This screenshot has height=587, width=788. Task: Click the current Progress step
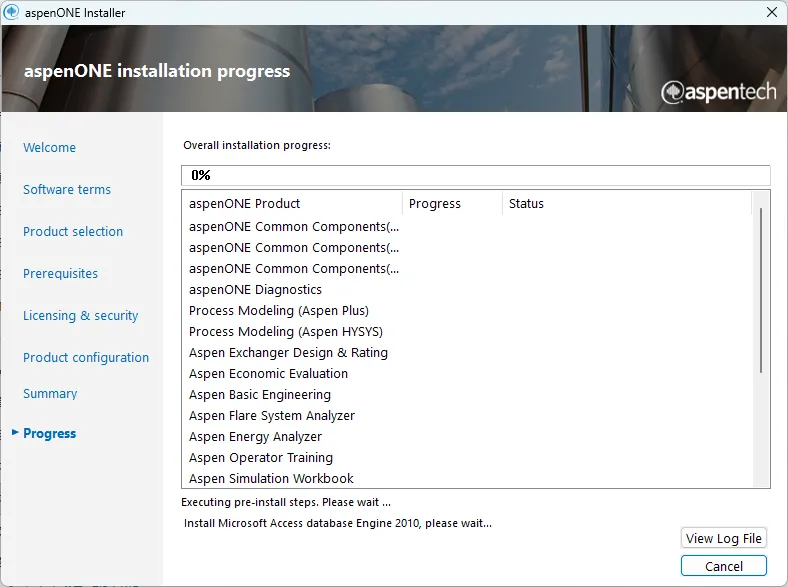[50, 433]
